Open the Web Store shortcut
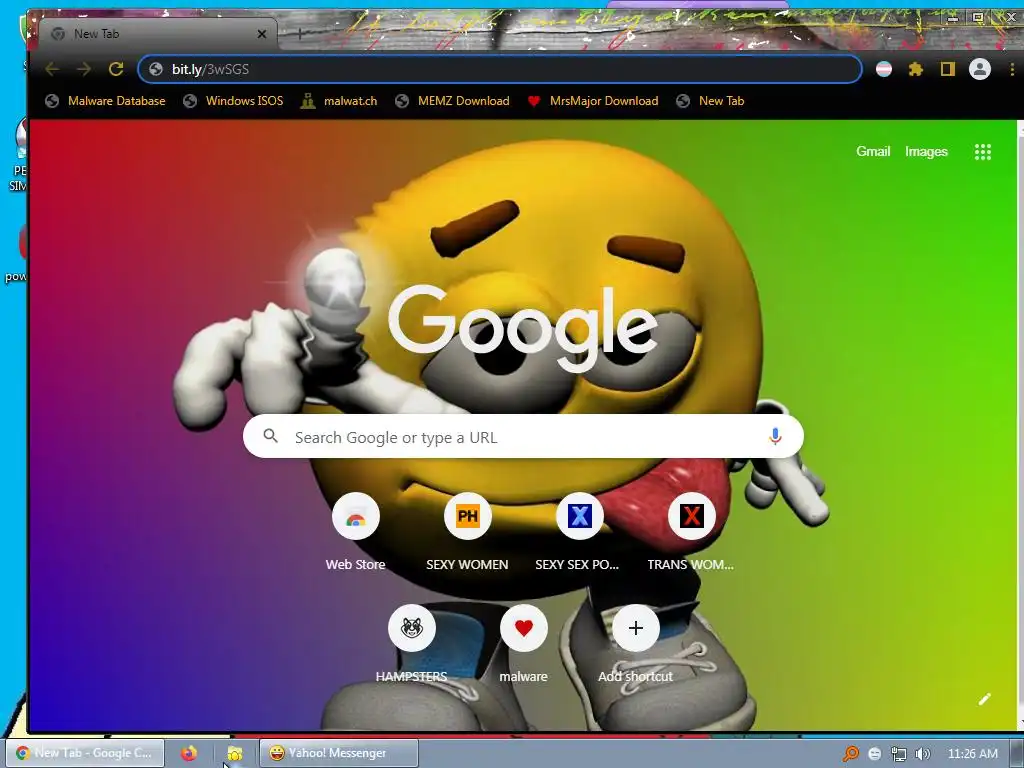1024x768 pixels. (356, 531)
